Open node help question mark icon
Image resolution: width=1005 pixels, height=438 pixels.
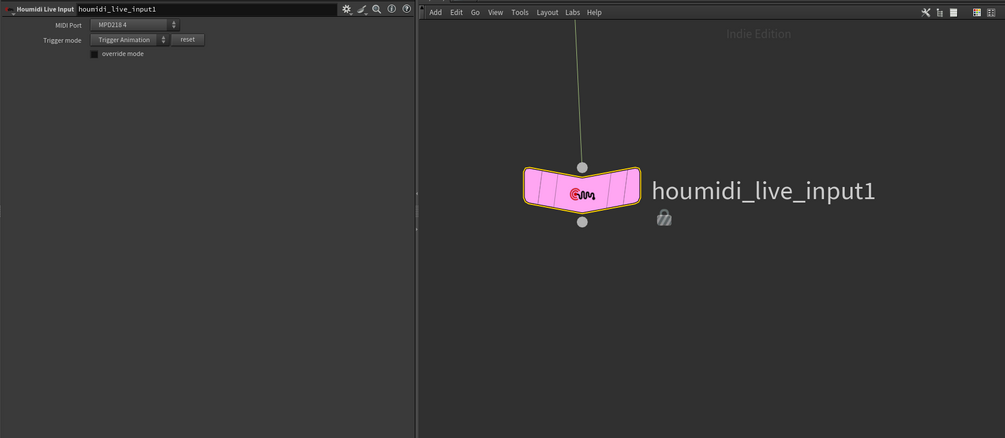(406, 10)
